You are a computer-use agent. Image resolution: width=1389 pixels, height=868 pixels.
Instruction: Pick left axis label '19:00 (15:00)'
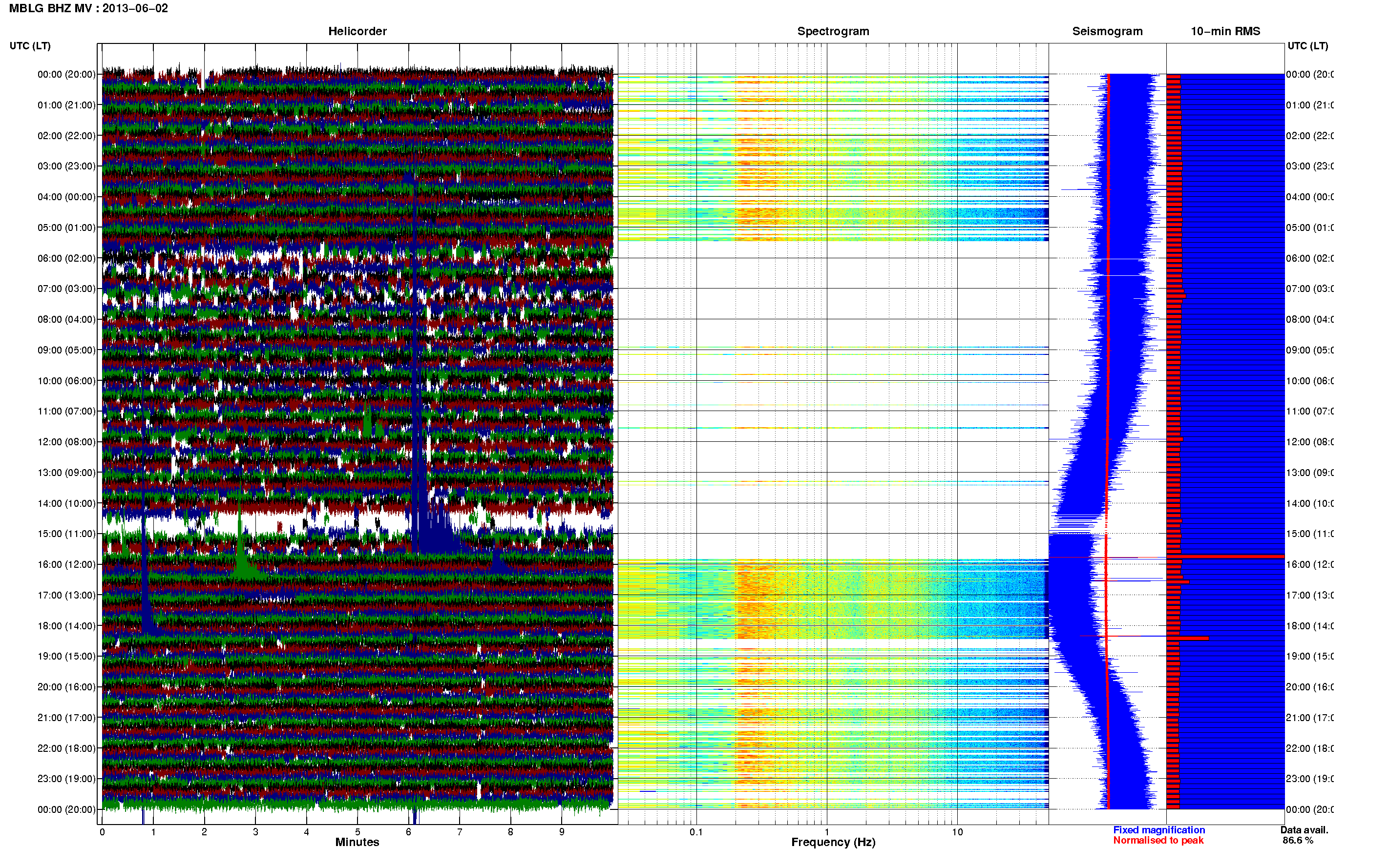[x=66, y=657]
